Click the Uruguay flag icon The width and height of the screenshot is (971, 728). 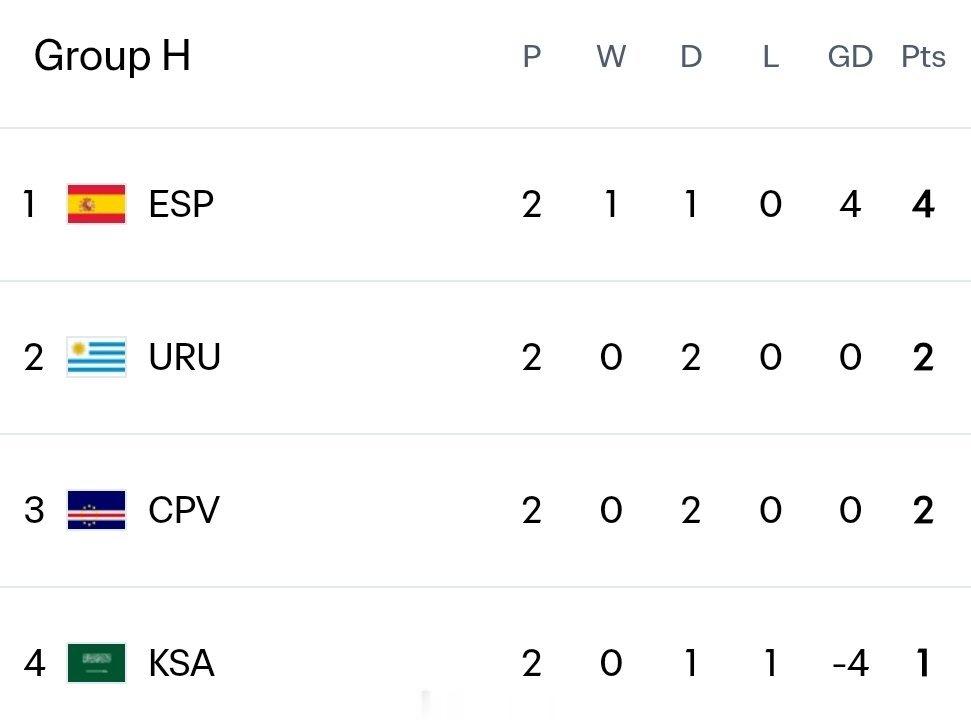96,357
